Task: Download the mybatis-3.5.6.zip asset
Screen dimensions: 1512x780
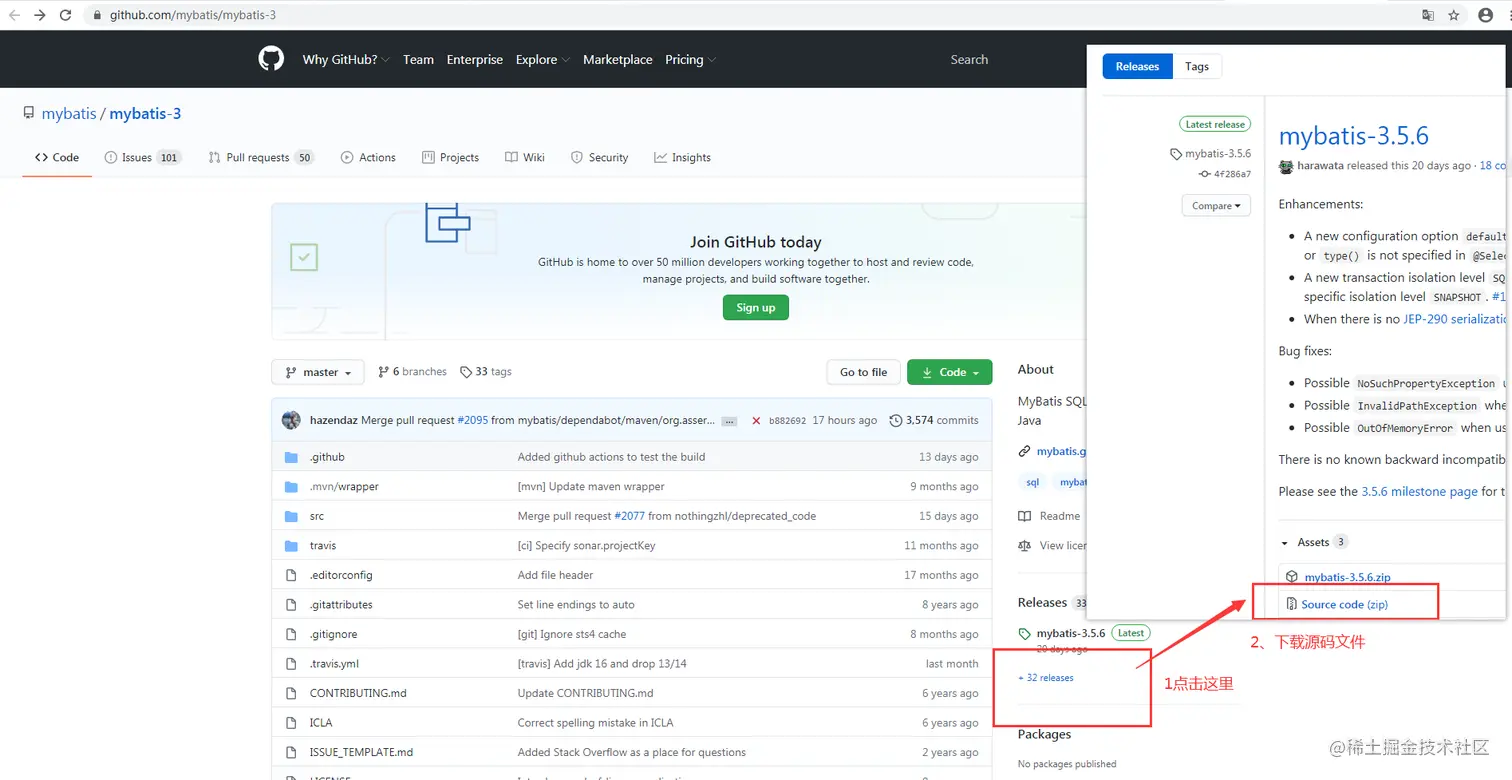Action: 1347,577
